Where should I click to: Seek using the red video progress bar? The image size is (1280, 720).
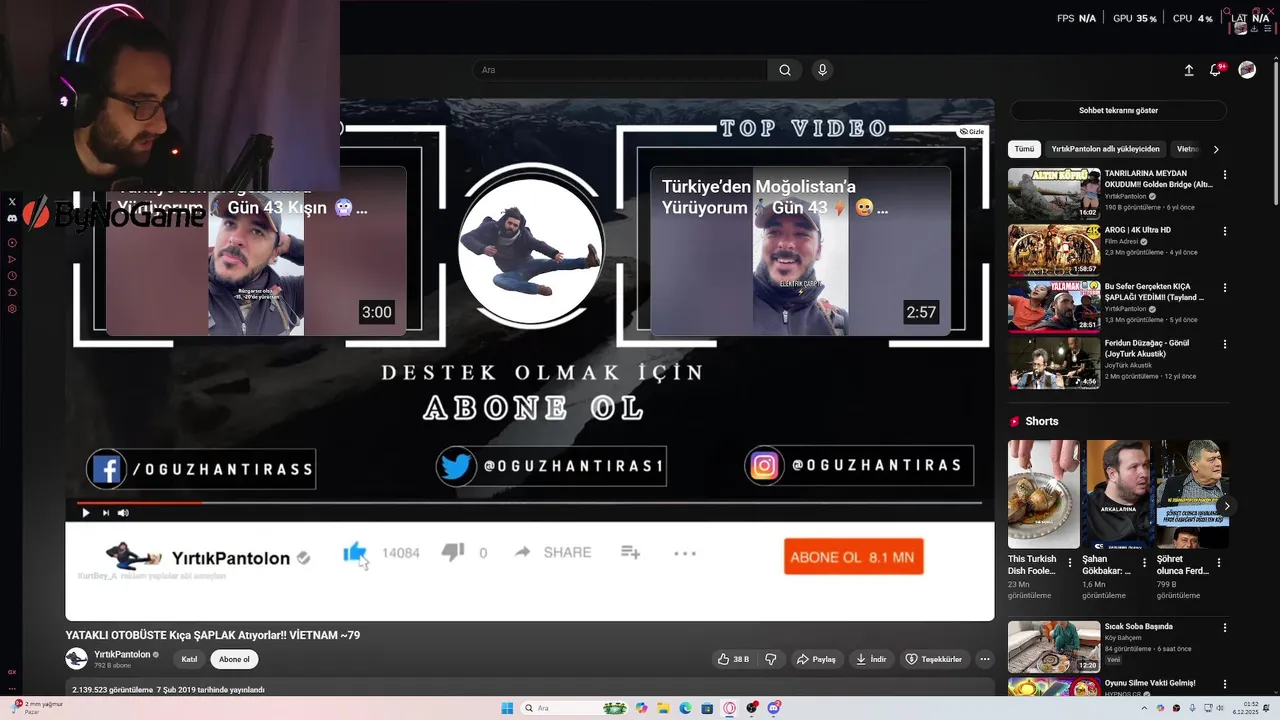click(x=530, y=502)
